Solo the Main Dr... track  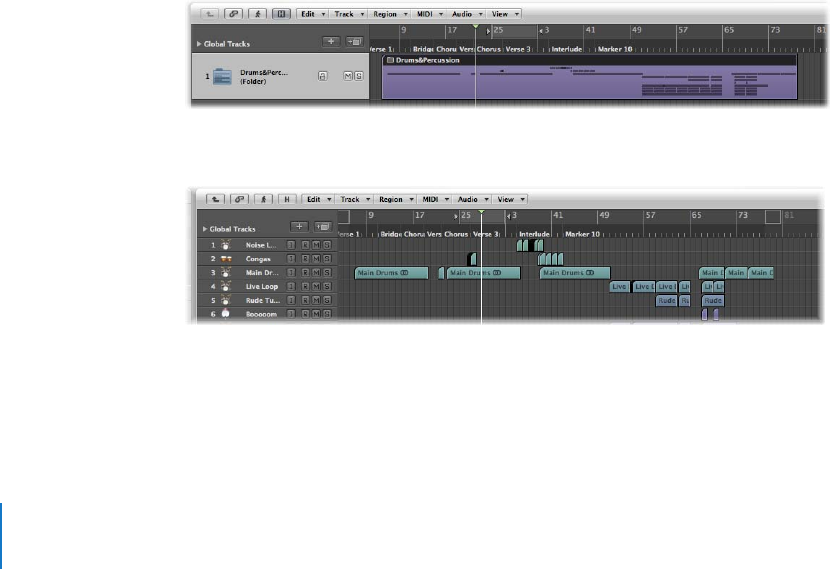click(327, 273)
